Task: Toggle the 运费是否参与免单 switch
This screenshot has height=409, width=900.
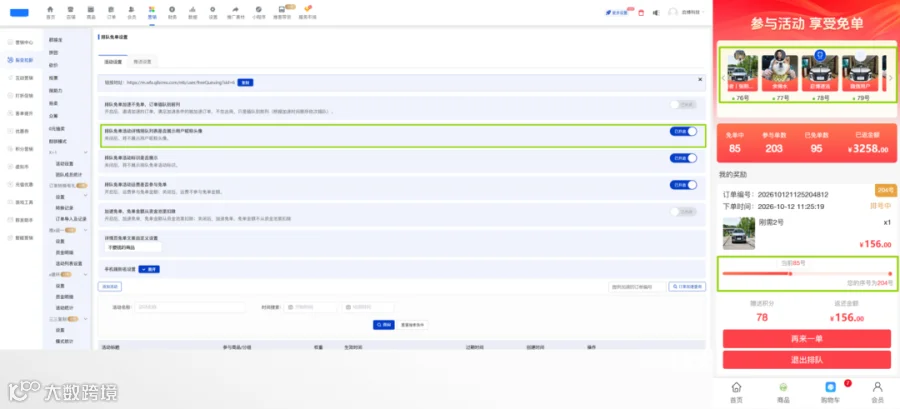Action: click(683, 185)
